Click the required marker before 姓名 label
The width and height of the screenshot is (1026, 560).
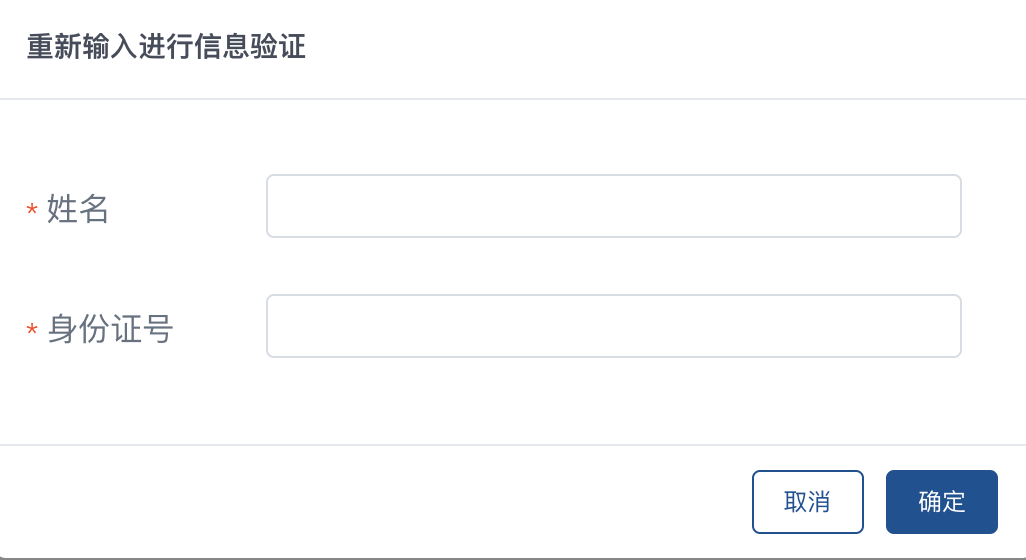coord(32,211)
